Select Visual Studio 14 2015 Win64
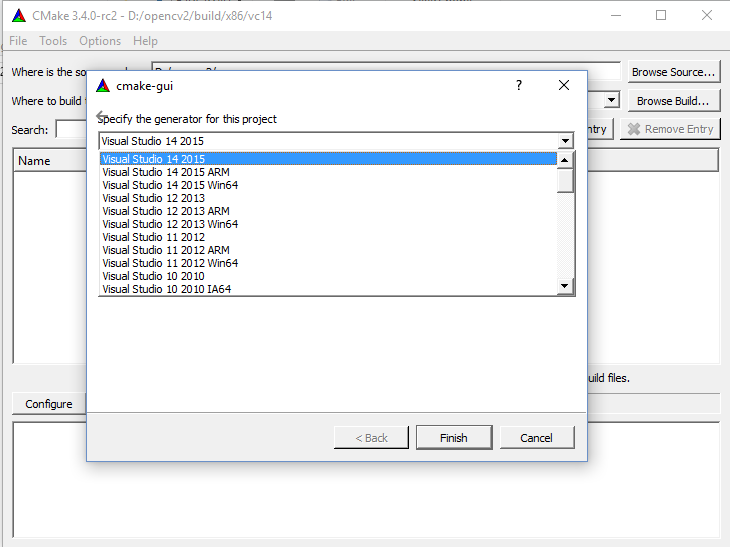Image resolution: width=730 pixels, height=547 pixels. (x=328, y=185)
